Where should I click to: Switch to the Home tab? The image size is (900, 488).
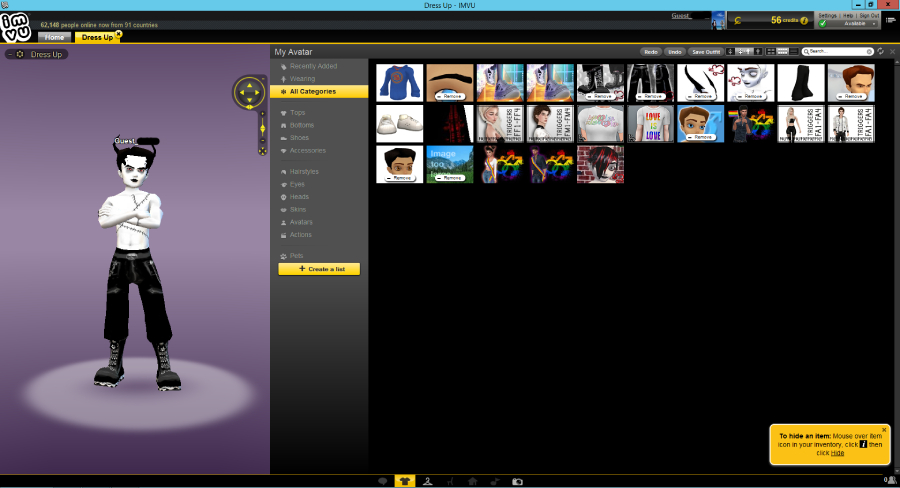[x=55, y=37]
